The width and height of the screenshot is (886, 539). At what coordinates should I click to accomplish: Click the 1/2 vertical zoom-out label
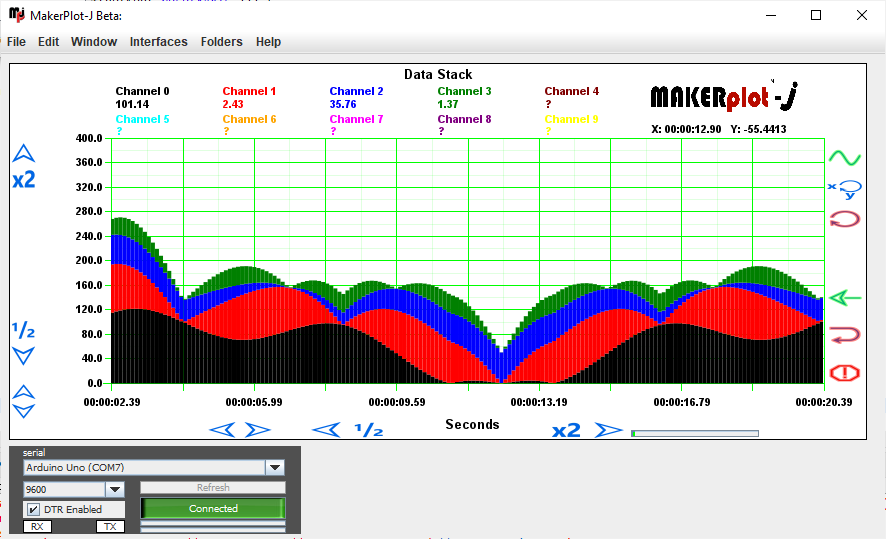pyautogui.click(x=24, y=330)
